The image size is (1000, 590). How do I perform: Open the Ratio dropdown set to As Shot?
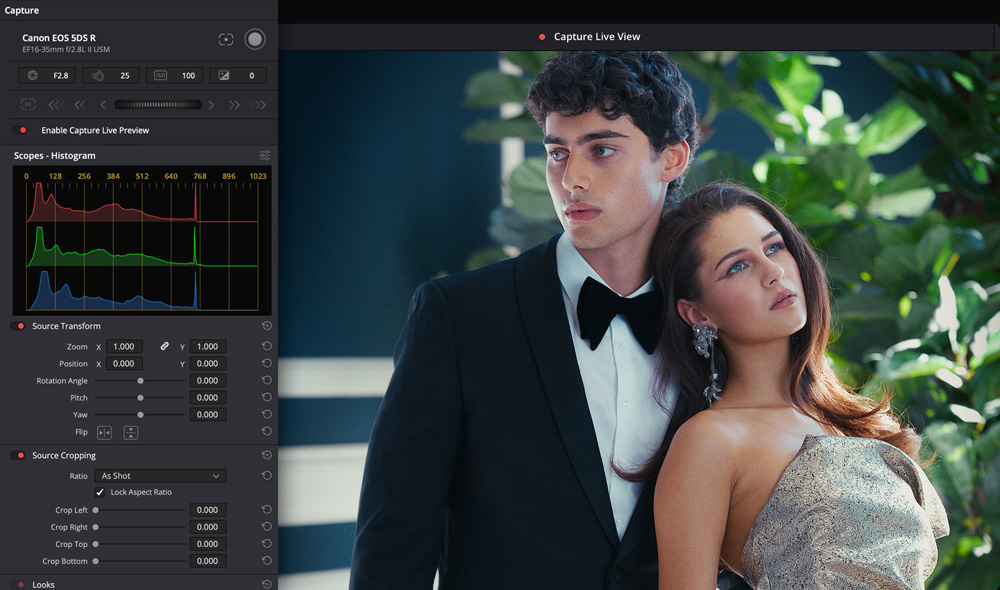pyautogui.click(x=160, y=475)
